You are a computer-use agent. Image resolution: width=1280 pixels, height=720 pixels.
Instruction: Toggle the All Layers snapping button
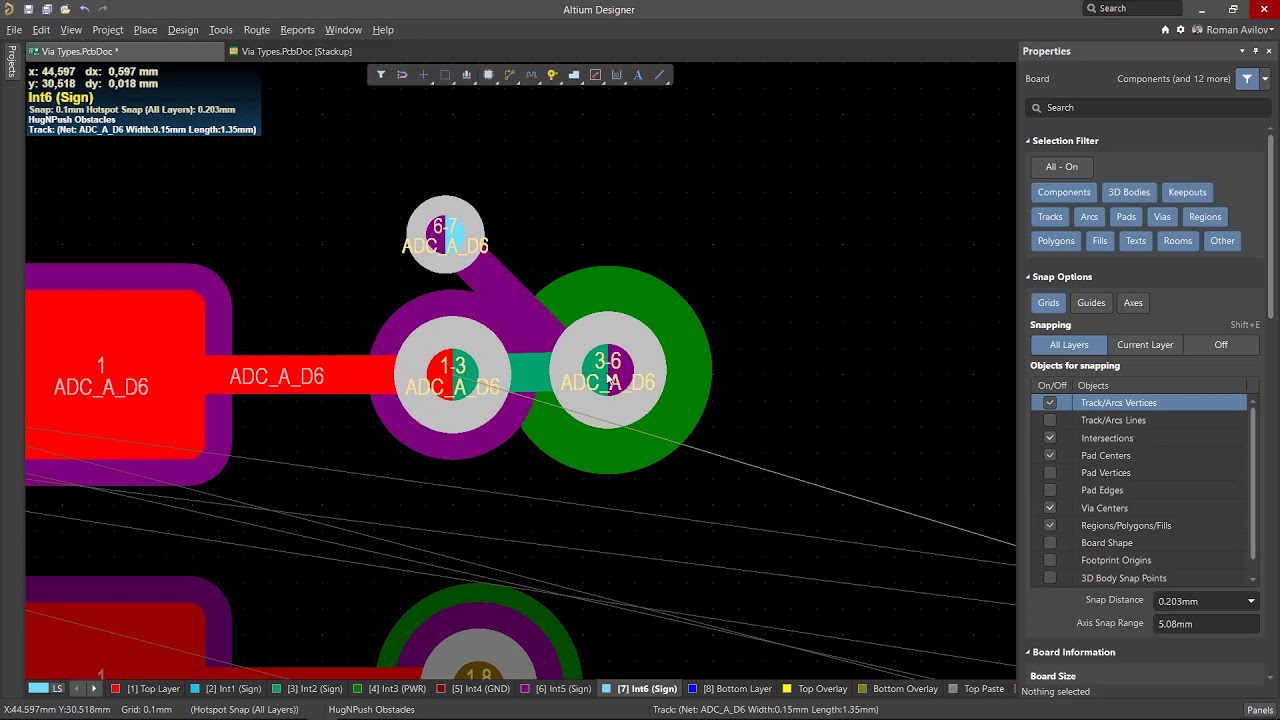[x=1069, y=344]
